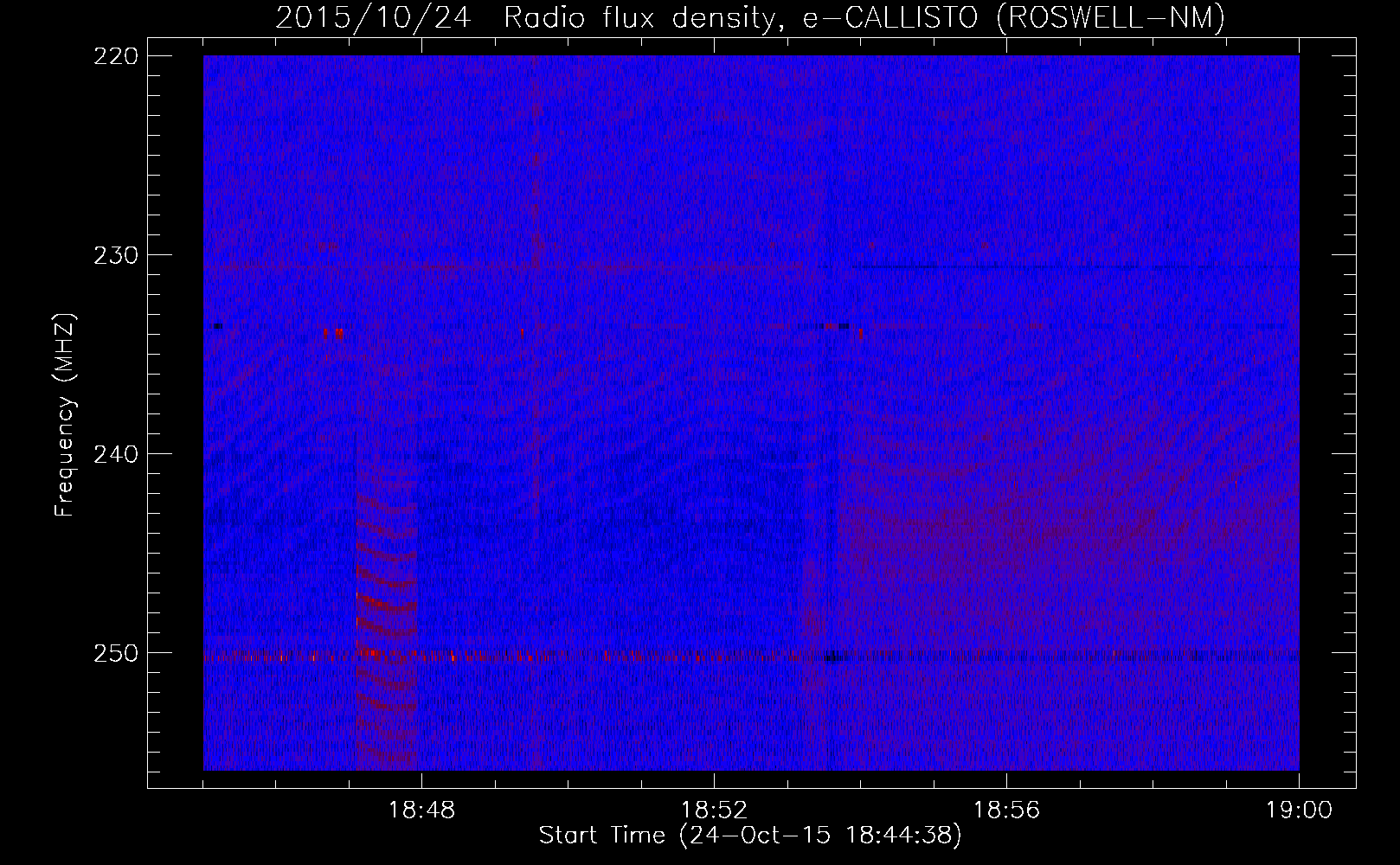The height and width of the screenshot is (865, 1400).
Task: Click the 18:56 time tick label
Action: point(1006,811)
